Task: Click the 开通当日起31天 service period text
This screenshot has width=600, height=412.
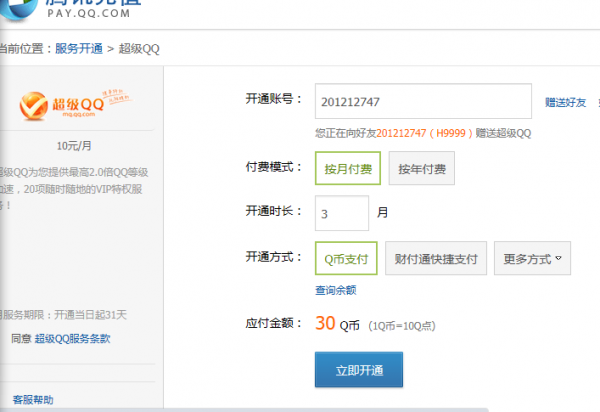Action: pyautogui.click(x=90, y=315)
